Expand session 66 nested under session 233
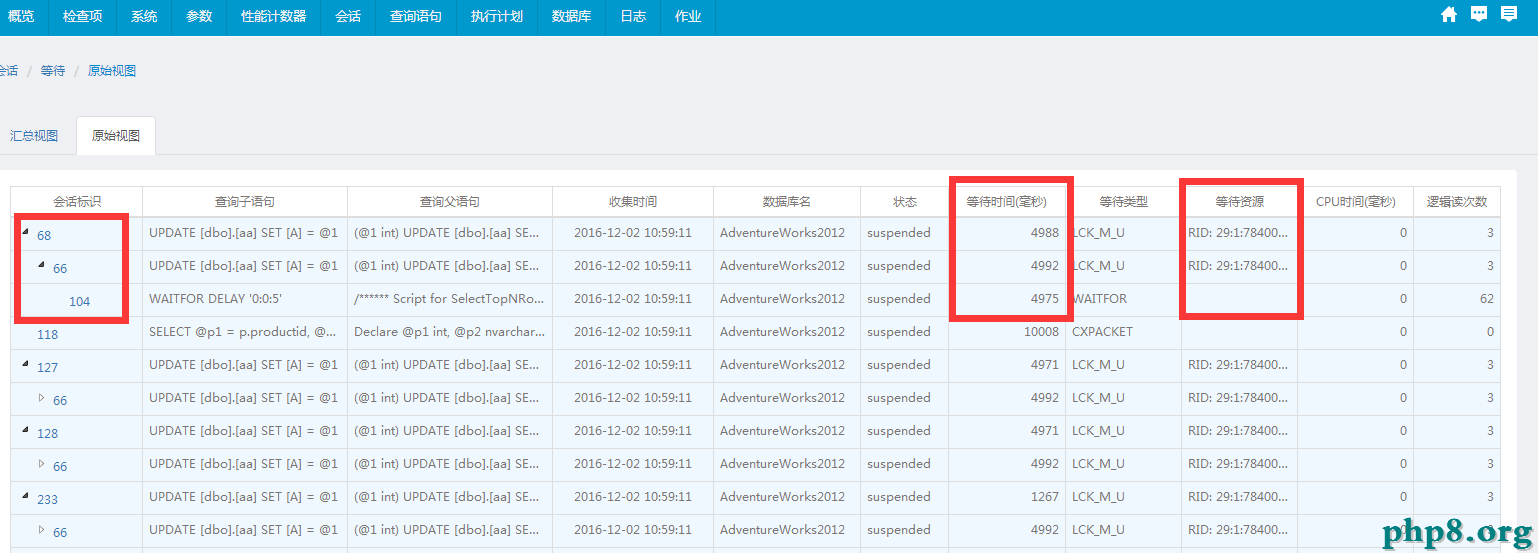Screen dimensions: 1538x553 click(41, 530)
